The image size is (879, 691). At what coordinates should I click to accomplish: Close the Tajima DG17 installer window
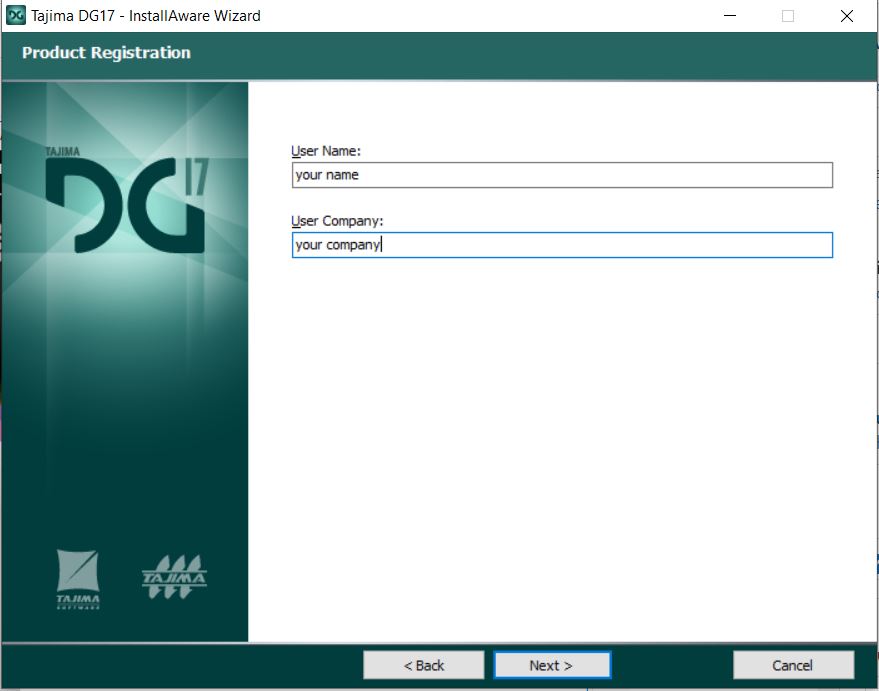coord(847,16)
